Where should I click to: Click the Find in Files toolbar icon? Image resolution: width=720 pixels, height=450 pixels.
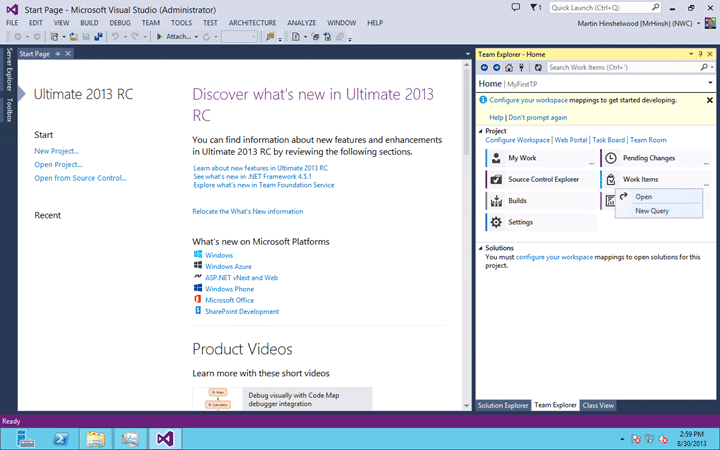(270, 37)
